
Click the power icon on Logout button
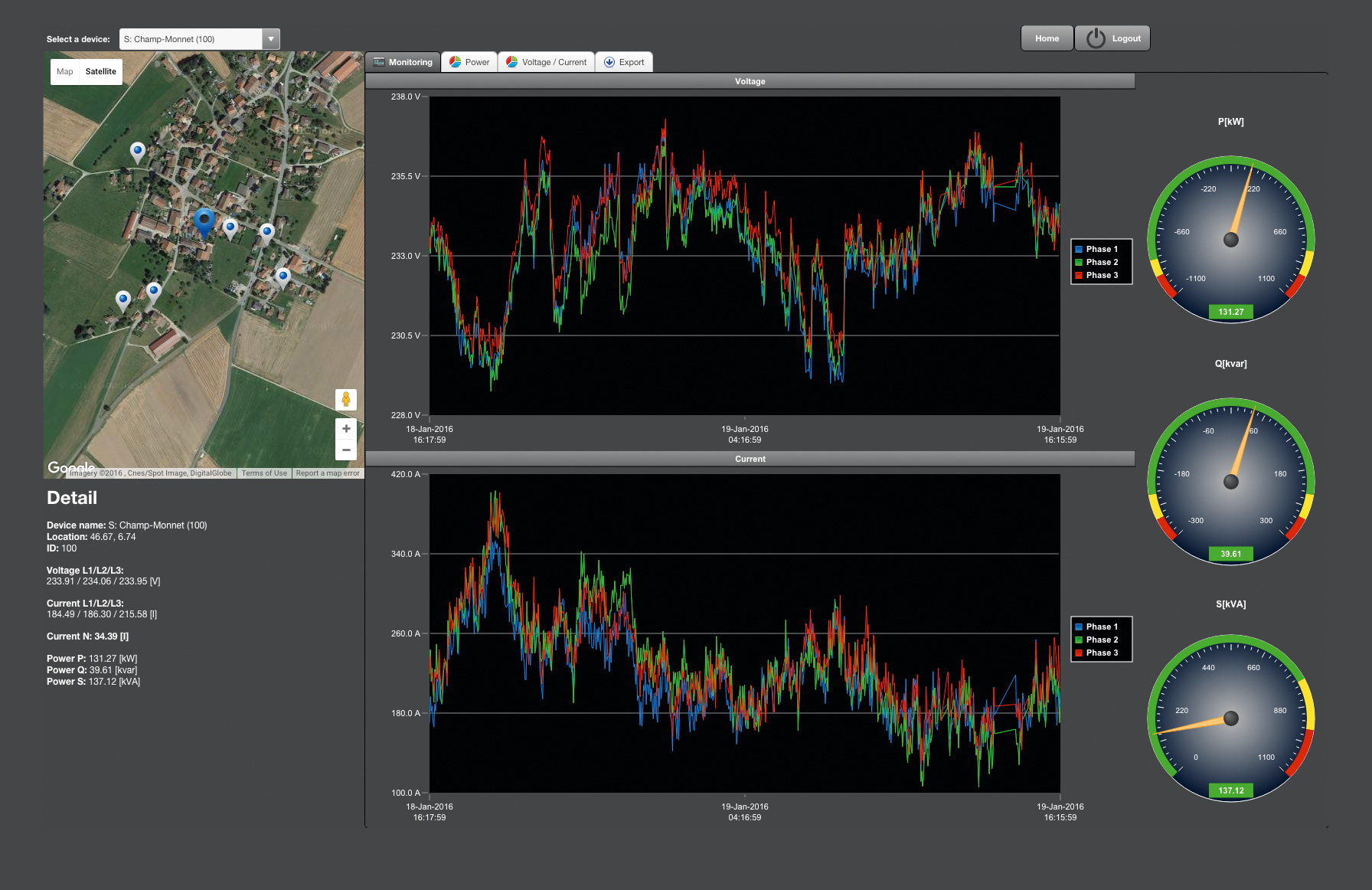(1096, 38)
